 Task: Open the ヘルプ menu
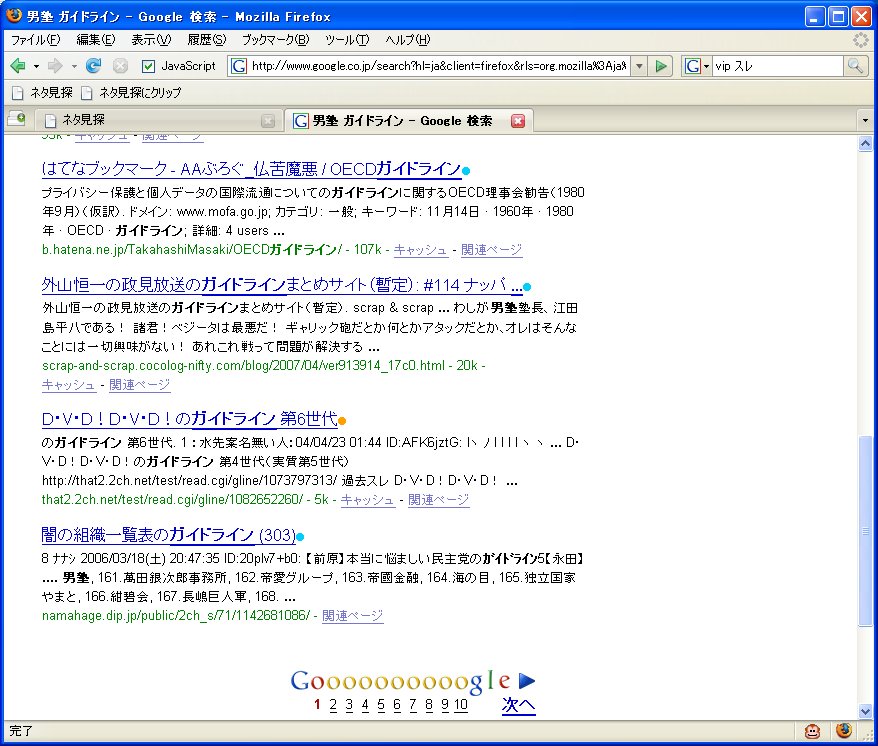(x=408, y=40)
